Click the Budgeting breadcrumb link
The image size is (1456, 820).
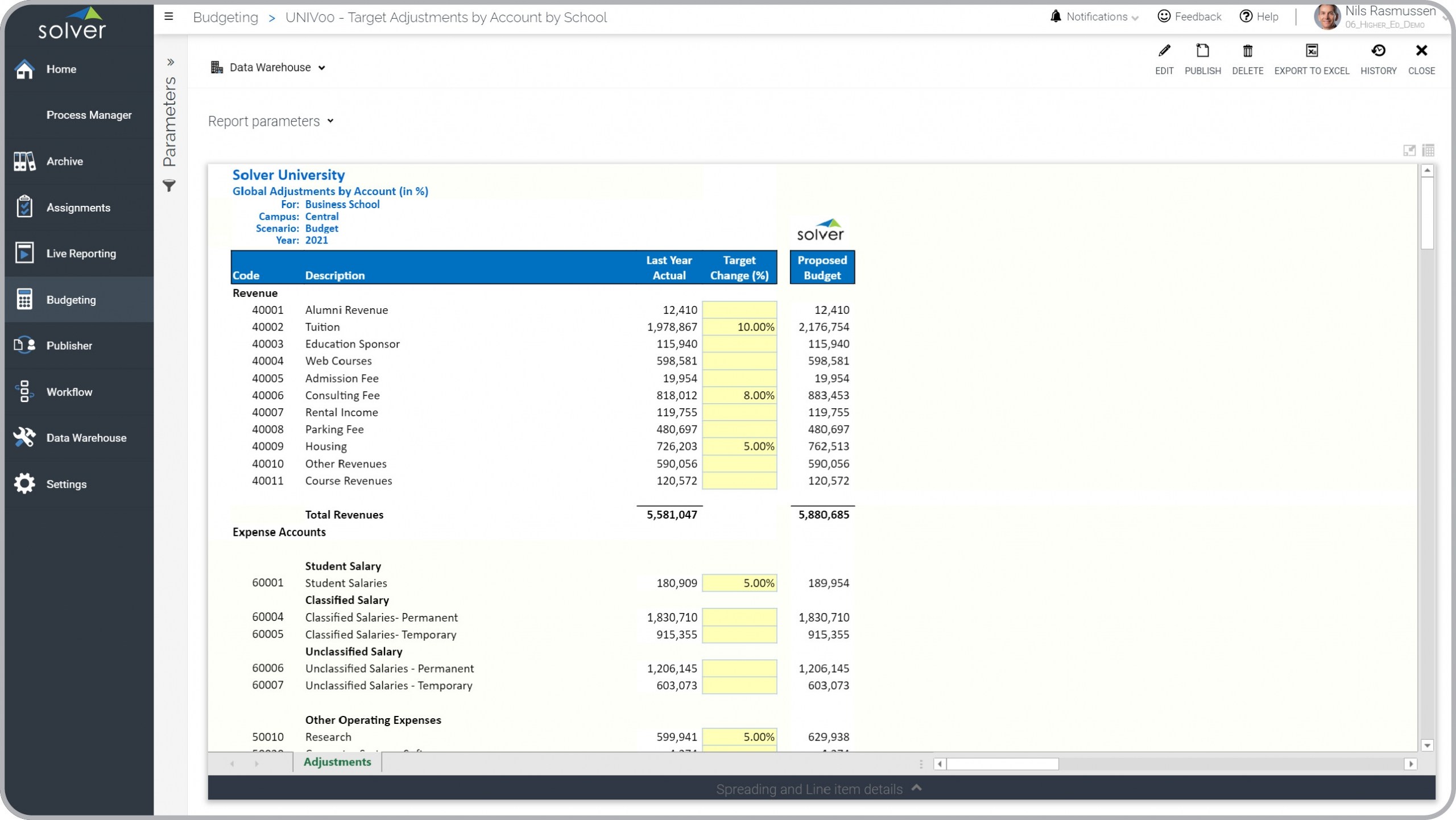tap(225, 18)
